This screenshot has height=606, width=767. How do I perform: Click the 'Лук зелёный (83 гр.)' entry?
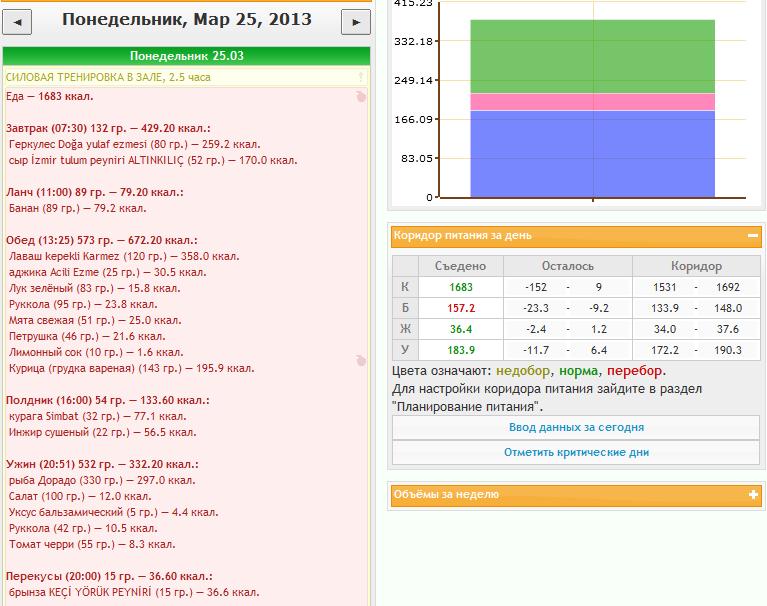click(x=94, y=289)
